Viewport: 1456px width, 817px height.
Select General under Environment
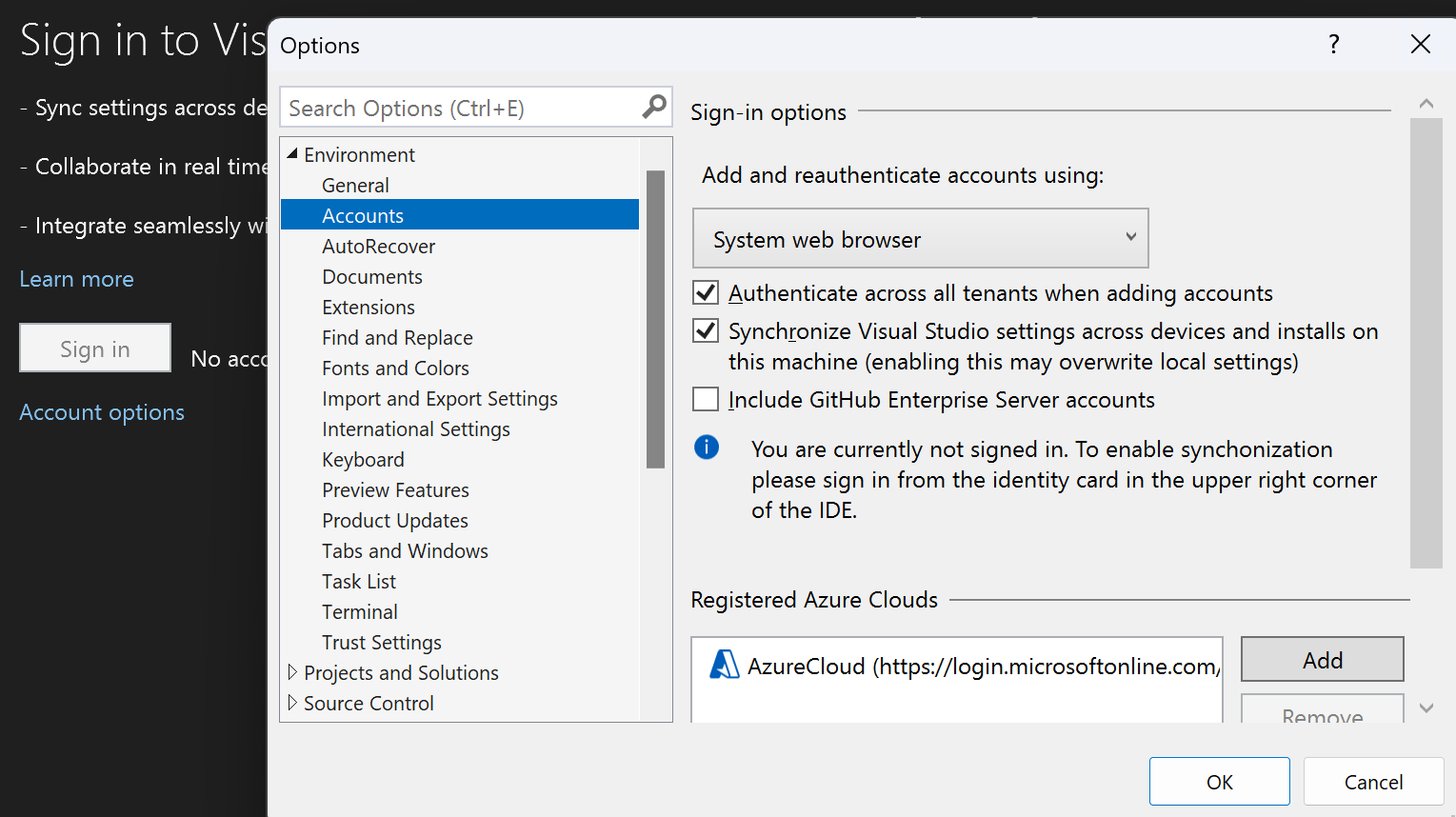tap(355, 185)
